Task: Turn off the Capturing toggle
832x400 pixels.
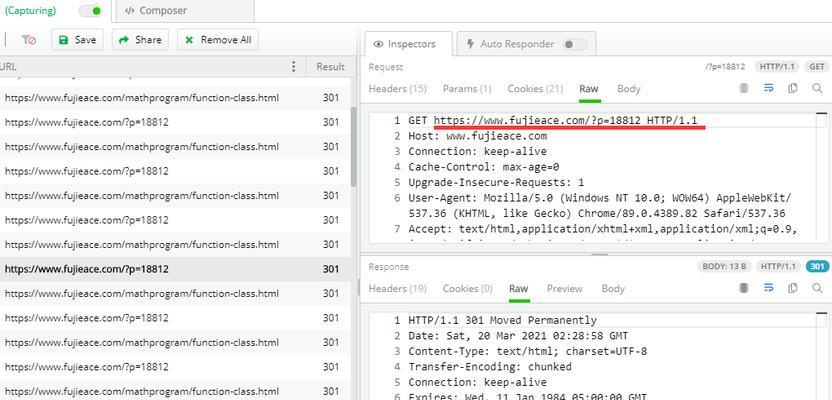Action: [91, 11]
